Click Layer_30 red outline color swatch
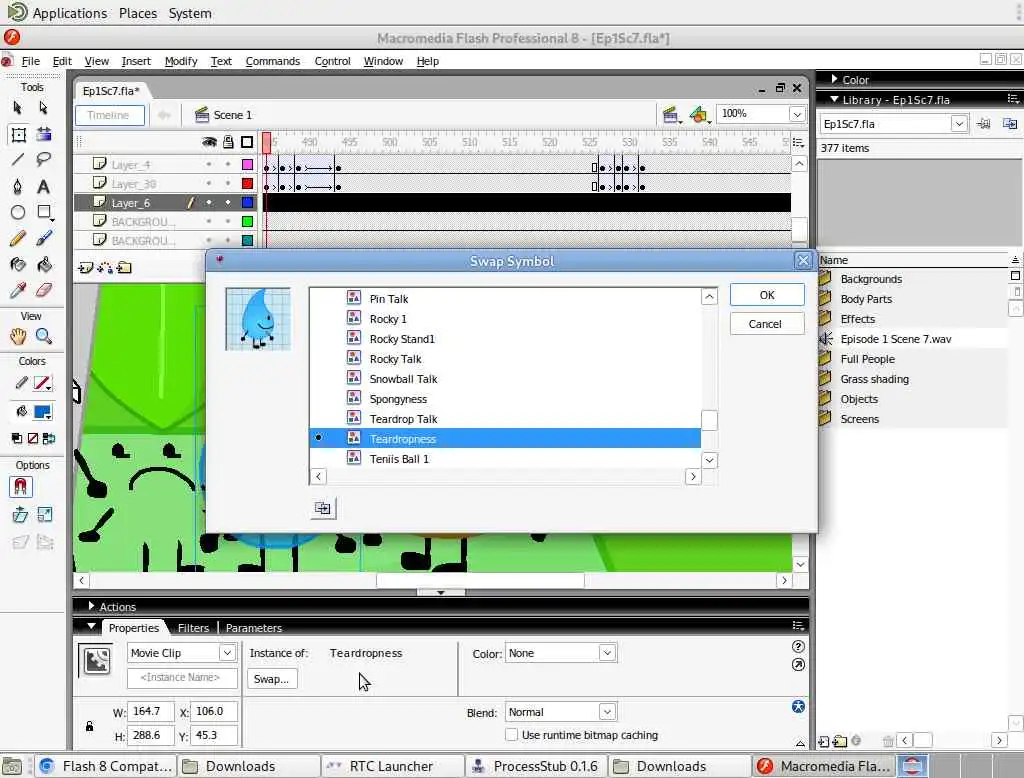The width and height of the screenshot is (1024, 778). (248, 184)
